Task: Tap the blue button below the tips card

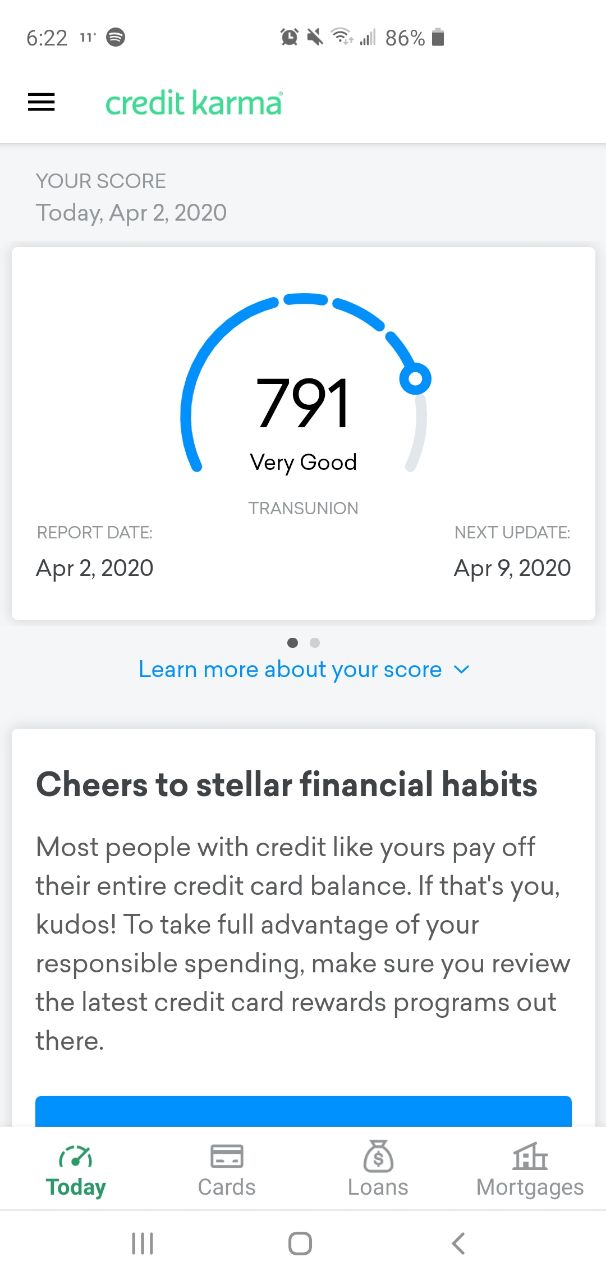Action: click(x=304, y=1112)
